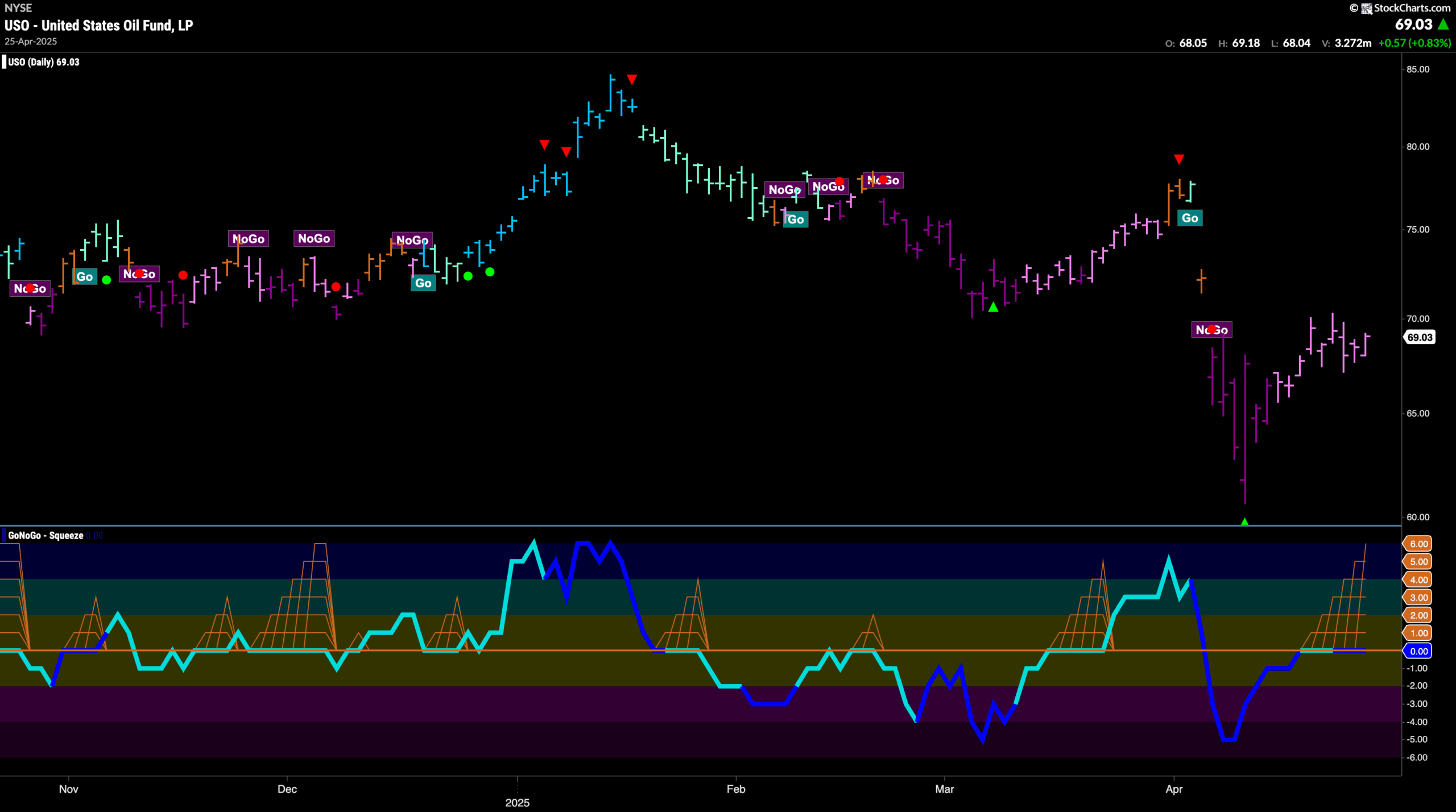
Task: Click the red dot in early December
Action: 336,287
